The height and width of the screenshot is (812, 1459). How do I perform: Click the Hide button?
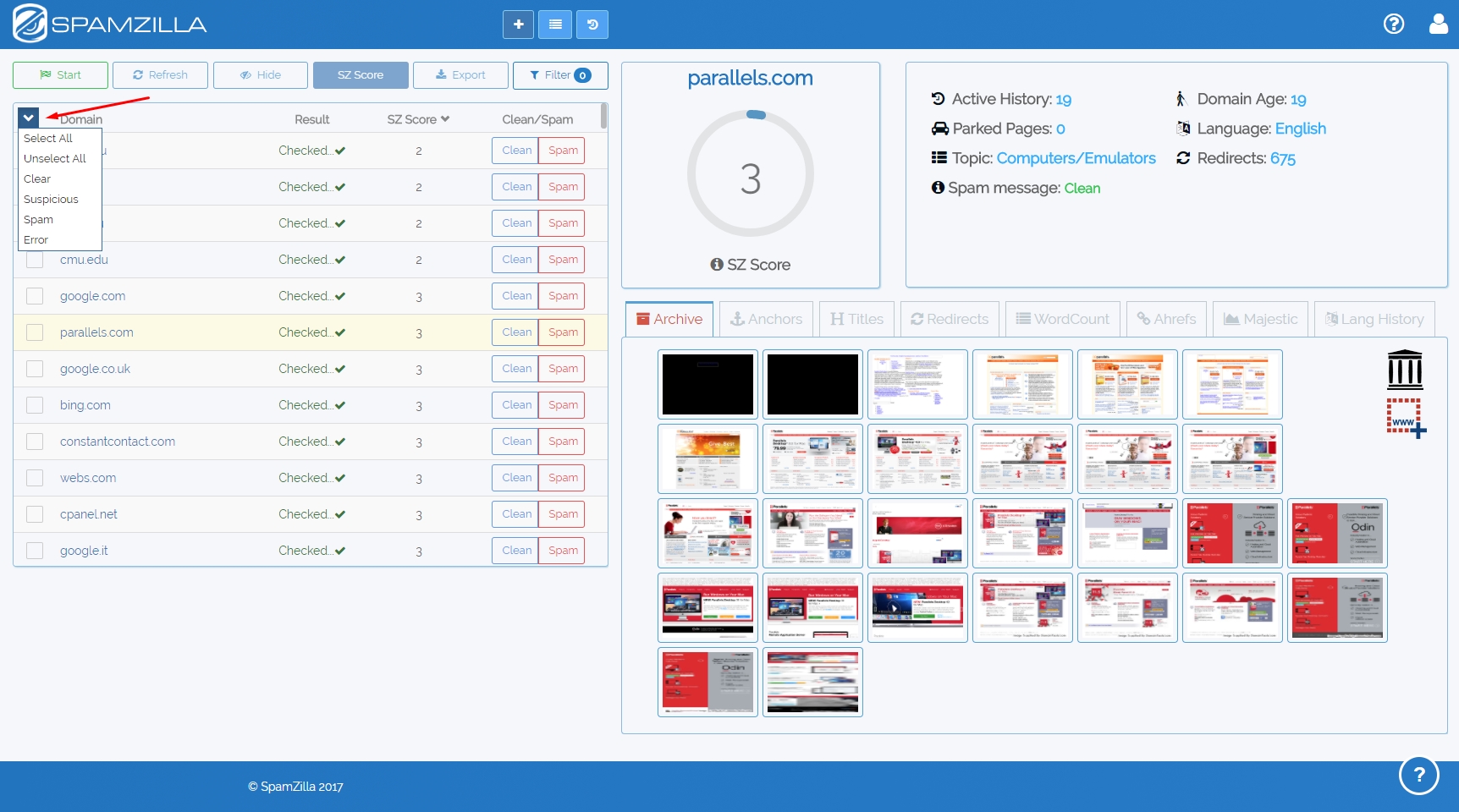tap(261, 75)
